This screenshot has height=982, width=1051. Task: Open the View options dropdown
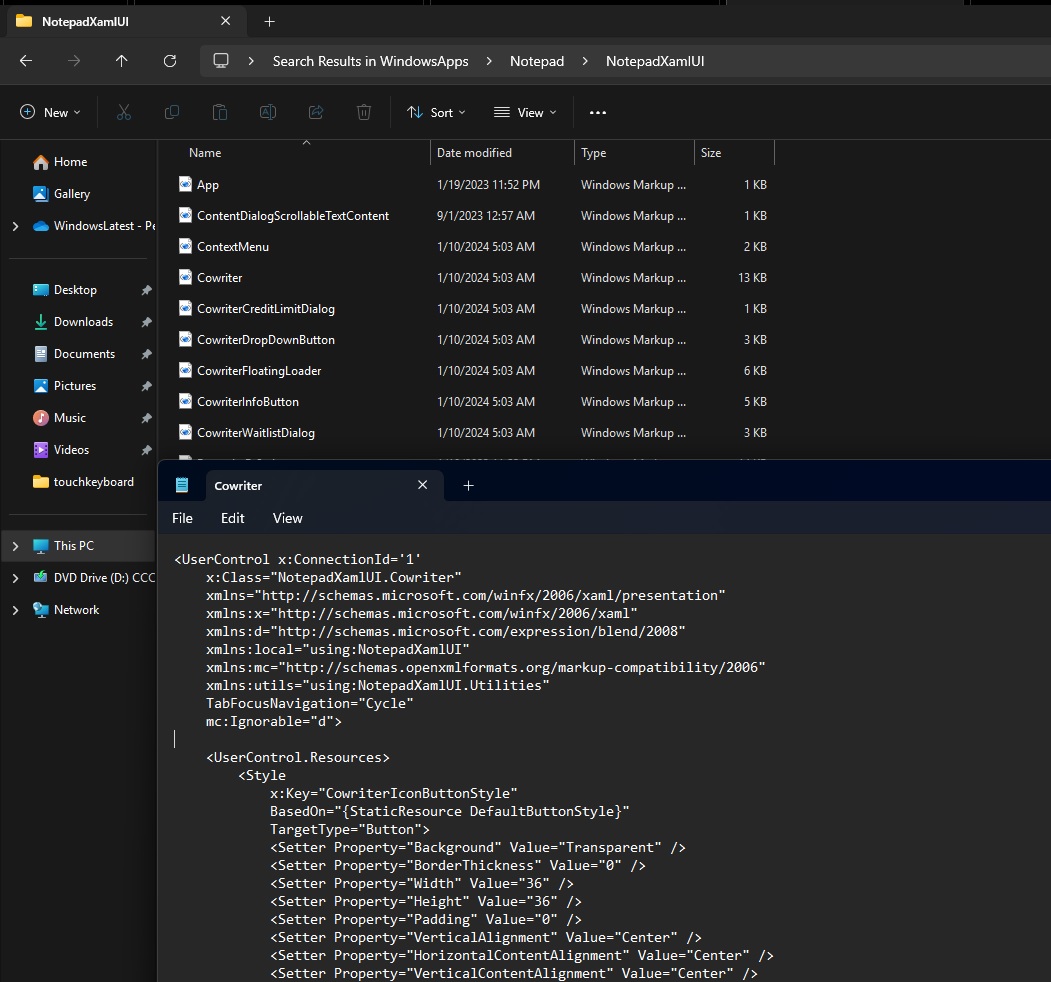tap(525, 113)
